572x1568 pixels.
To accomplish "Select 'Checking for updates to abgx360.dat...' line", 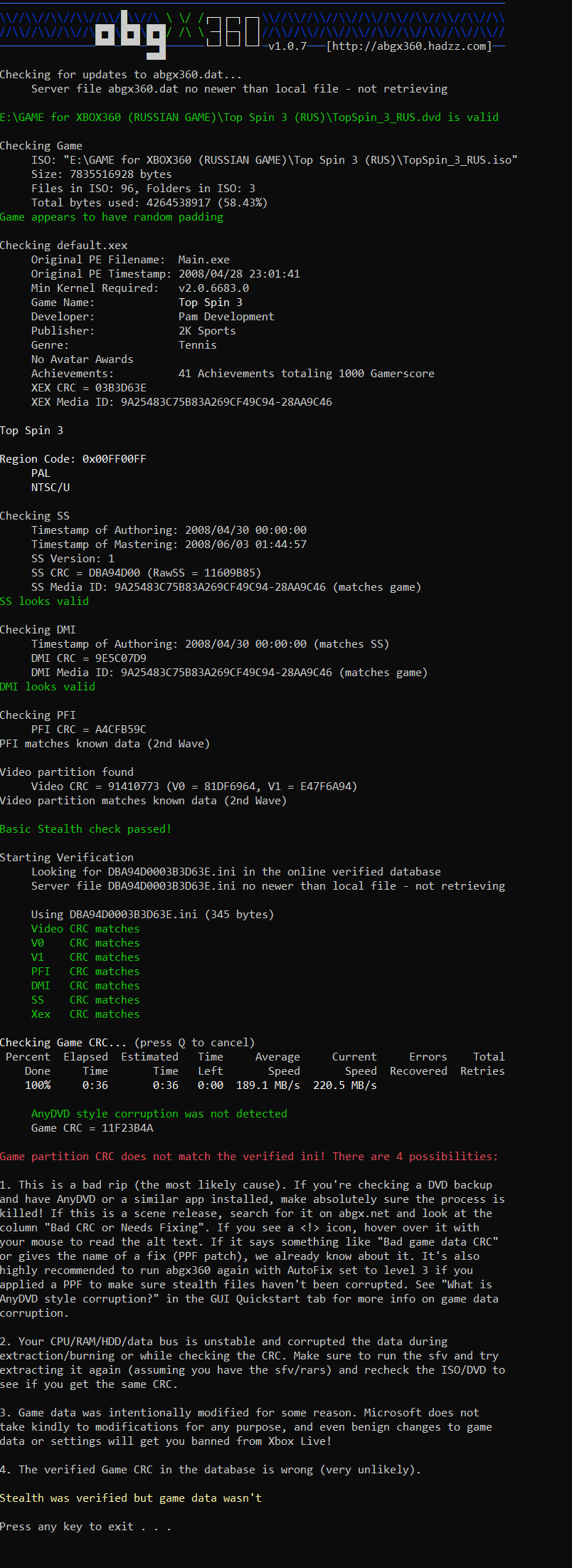I will coord(121,75).
